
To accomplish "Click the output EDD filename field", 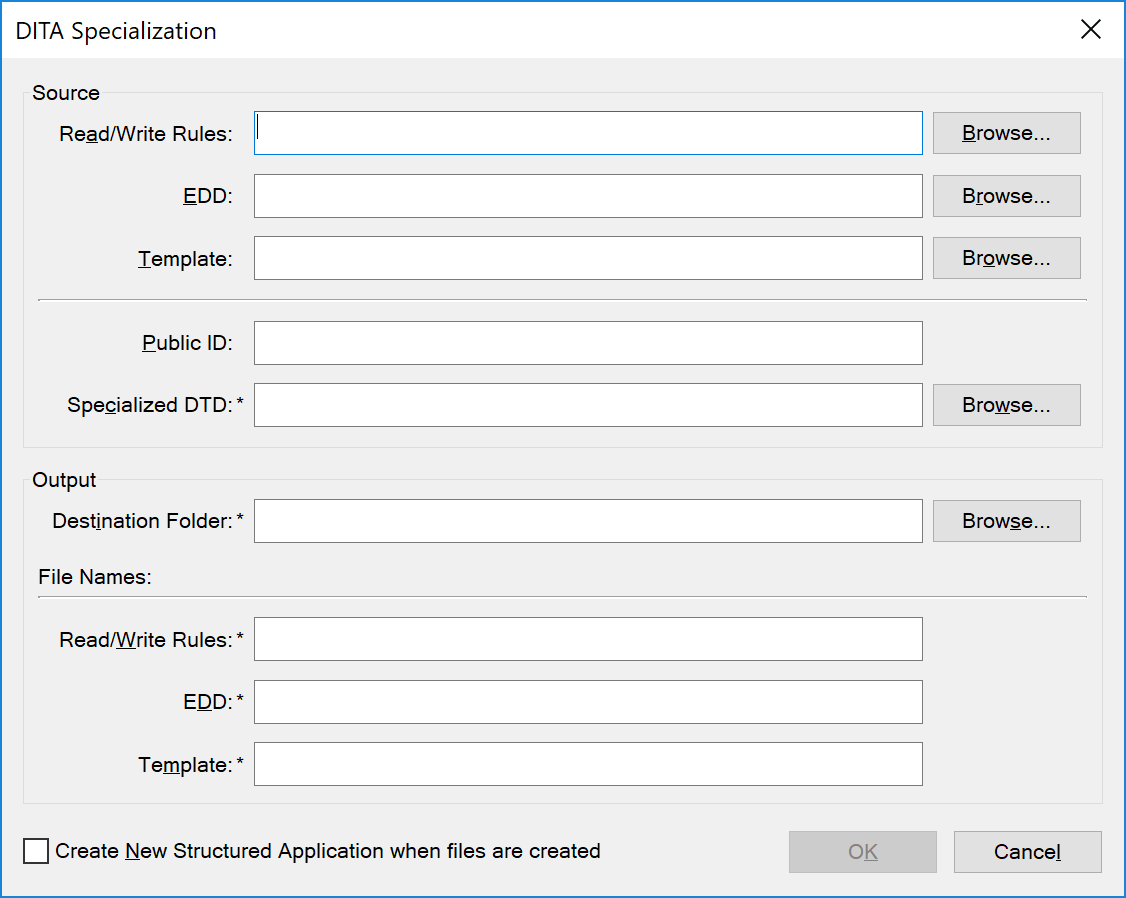I will tap(588, 701).
